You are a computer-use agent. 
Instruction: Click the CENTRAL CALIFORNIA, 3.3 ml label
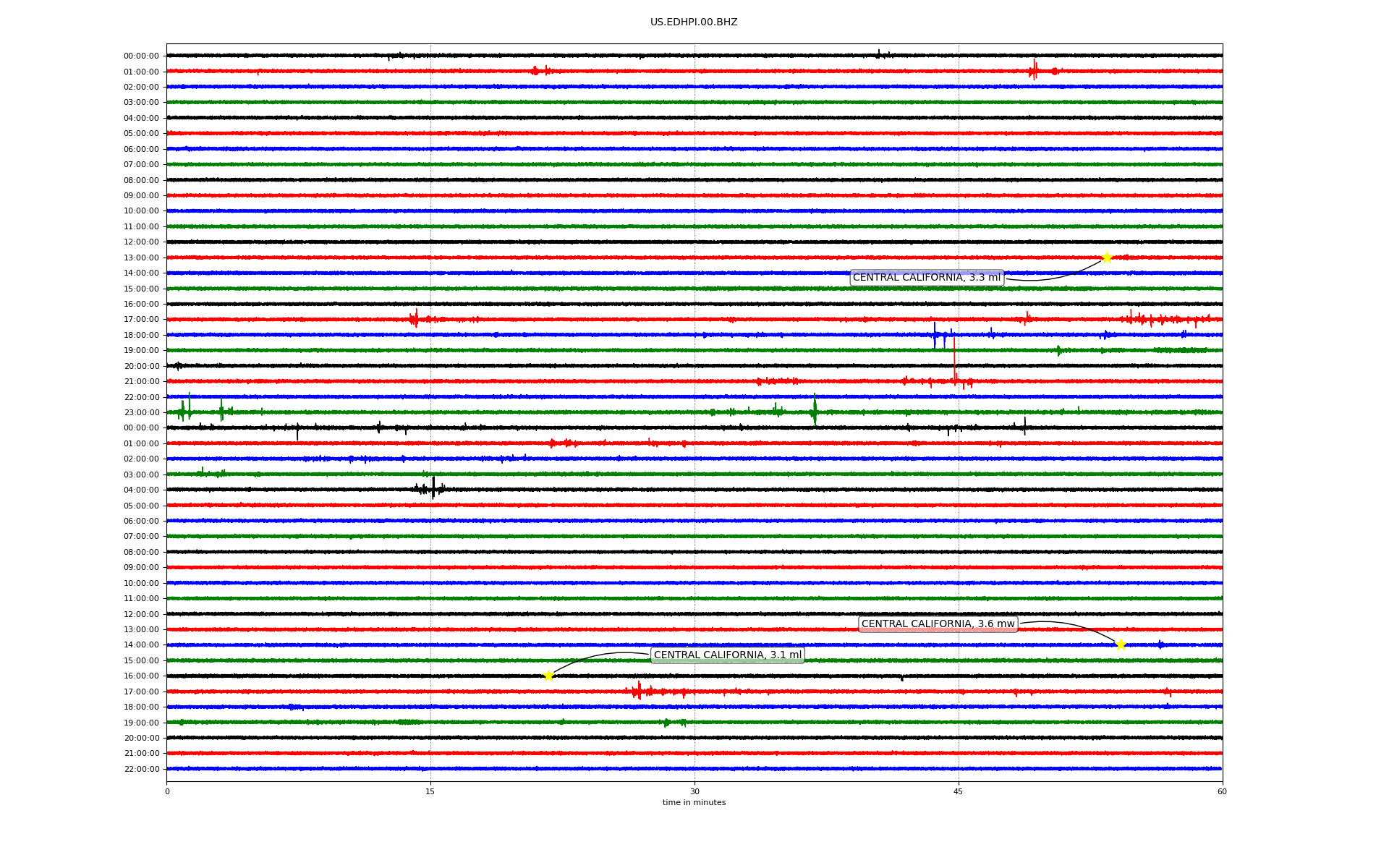(x=926, y=278)
